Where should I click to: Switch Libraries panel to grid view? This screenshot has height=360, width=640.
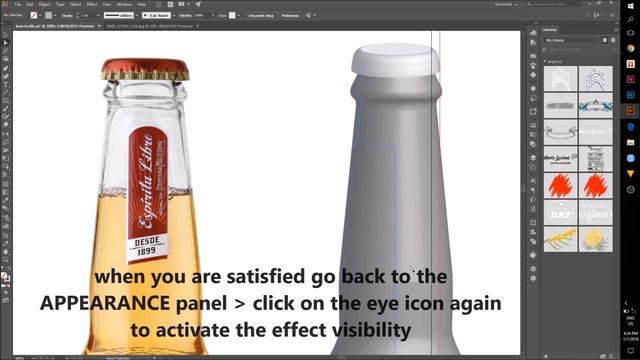605,40
